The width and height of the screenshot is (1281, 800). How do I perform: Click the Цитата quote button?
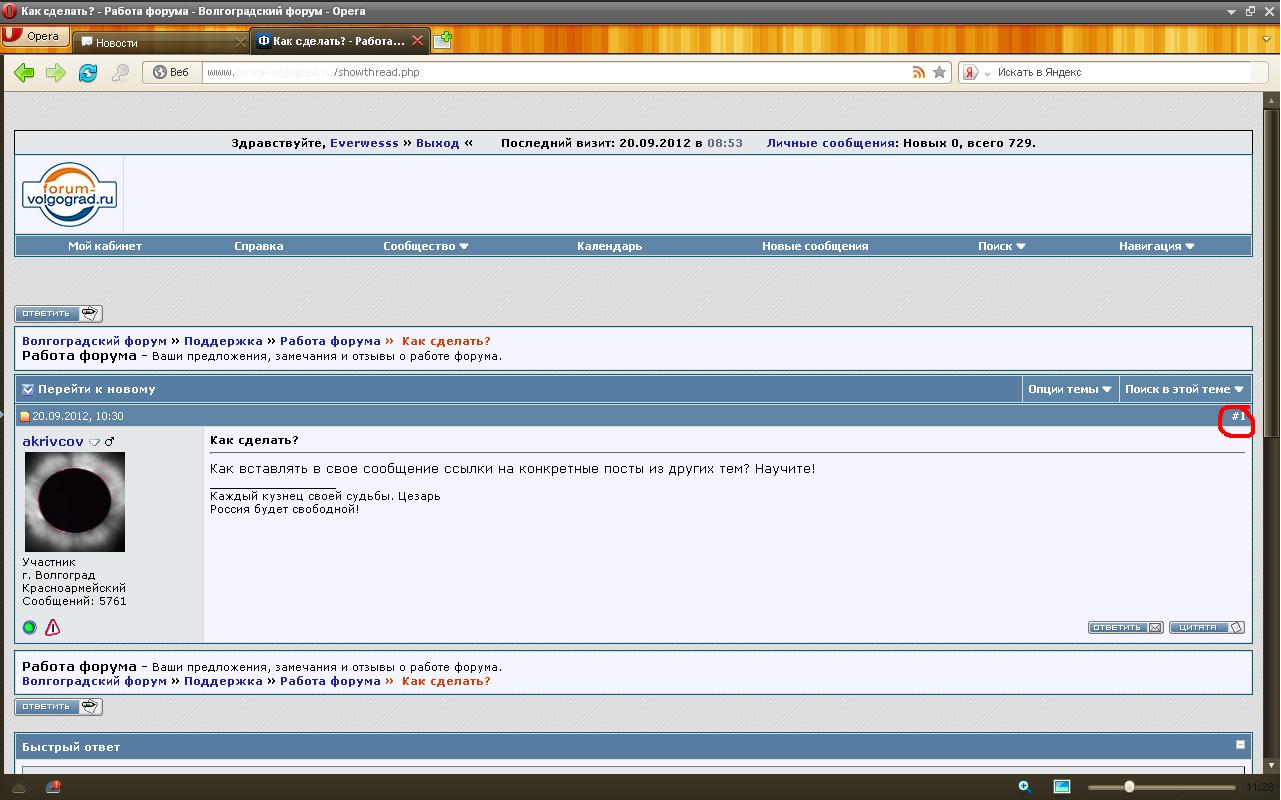click(1206, 627)
